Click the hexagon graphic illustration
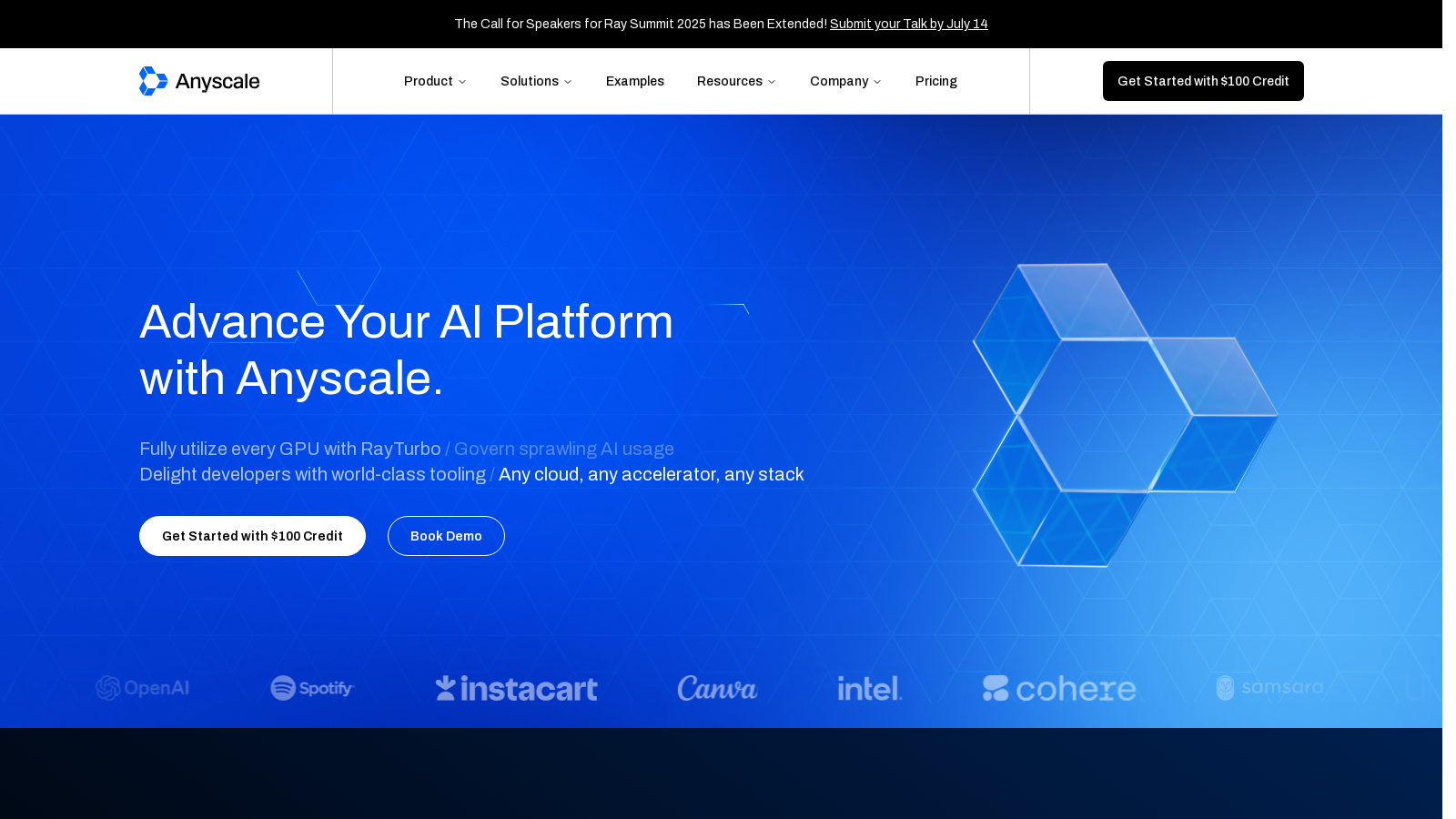1456x819 pixels. coord(1124,416)
